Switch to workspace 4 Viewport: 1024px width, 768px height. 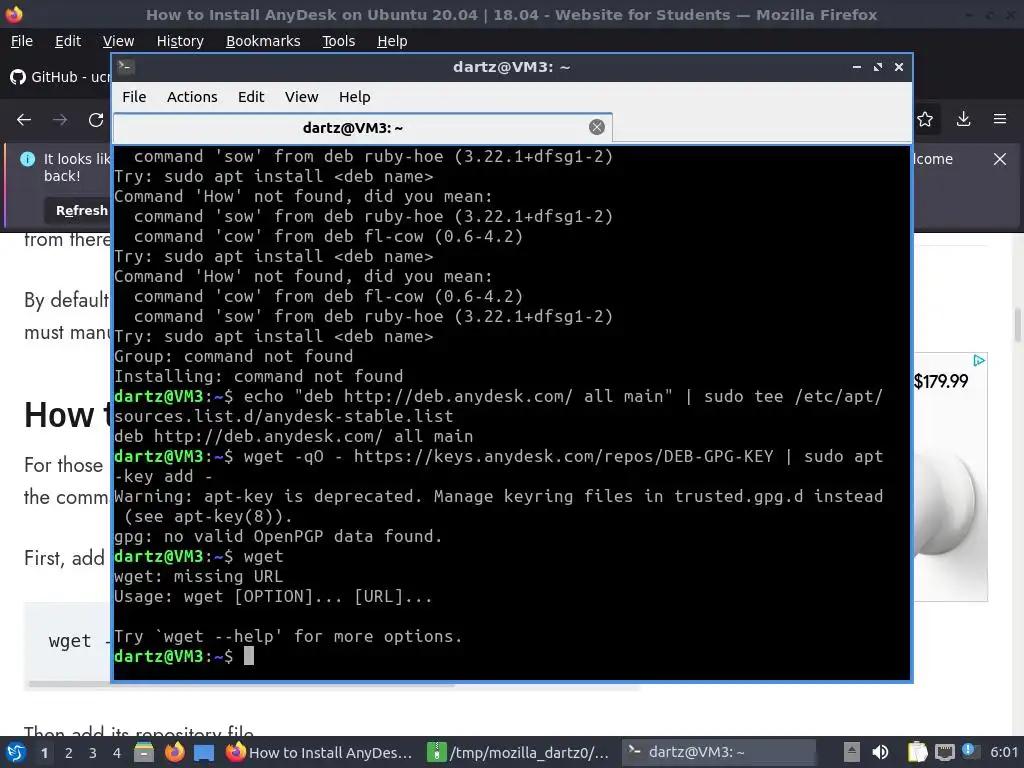pyautogui.click(x=116, y=753)
